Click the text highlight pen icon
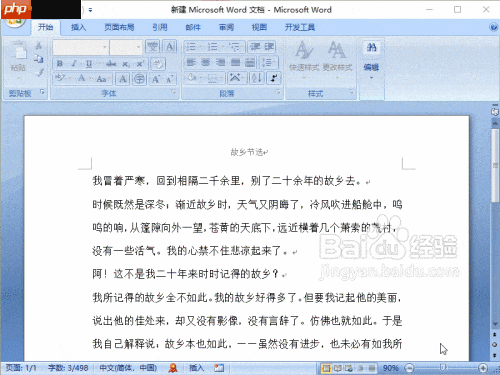This screenshot has height=375, width=500. [x=60, y=79]
